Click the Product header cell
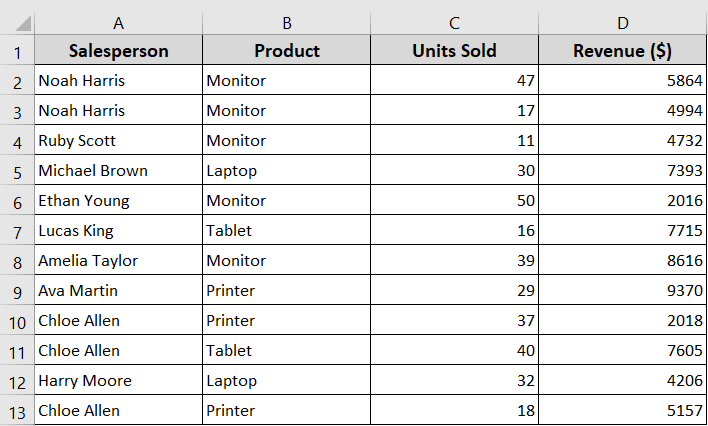 click(287, 50)
